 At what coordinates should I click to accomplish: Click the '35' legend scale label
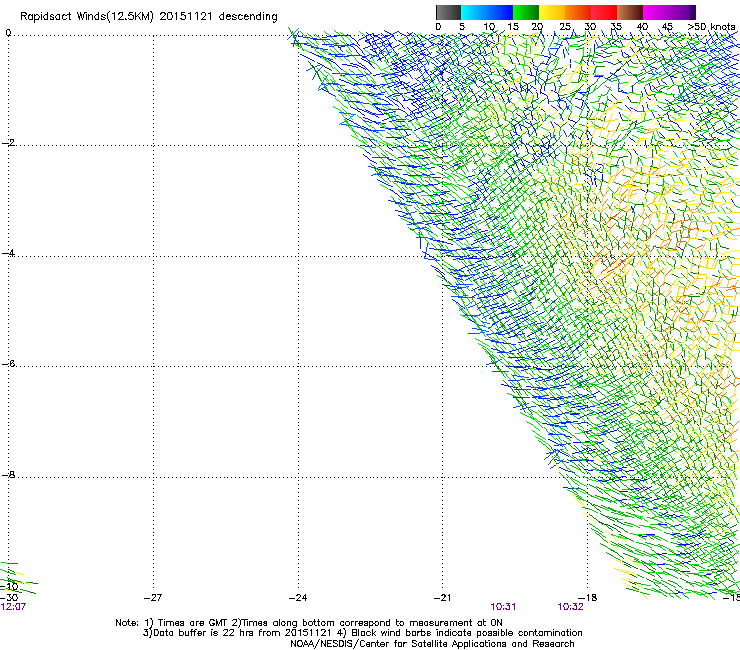(x=616, y=26)
